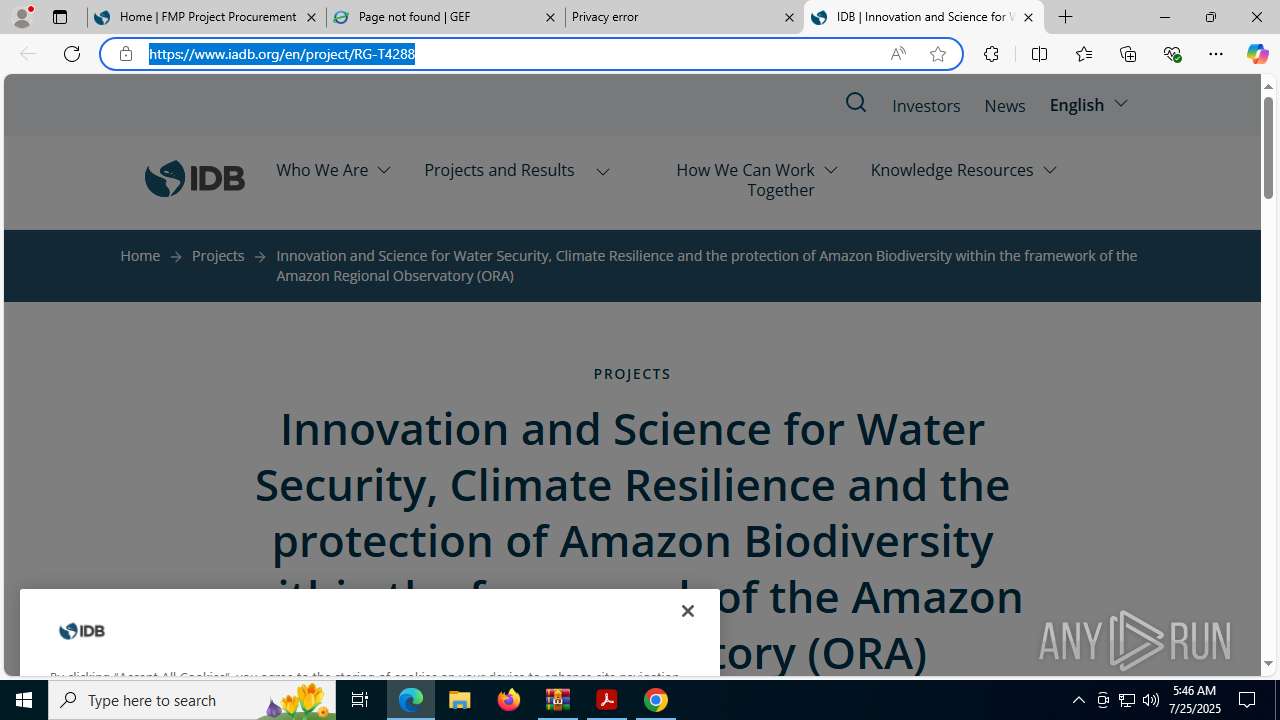Screen dimensions: 1280x720
Task: Click the ORA project breadcrumb title
Action: point(706,266)
